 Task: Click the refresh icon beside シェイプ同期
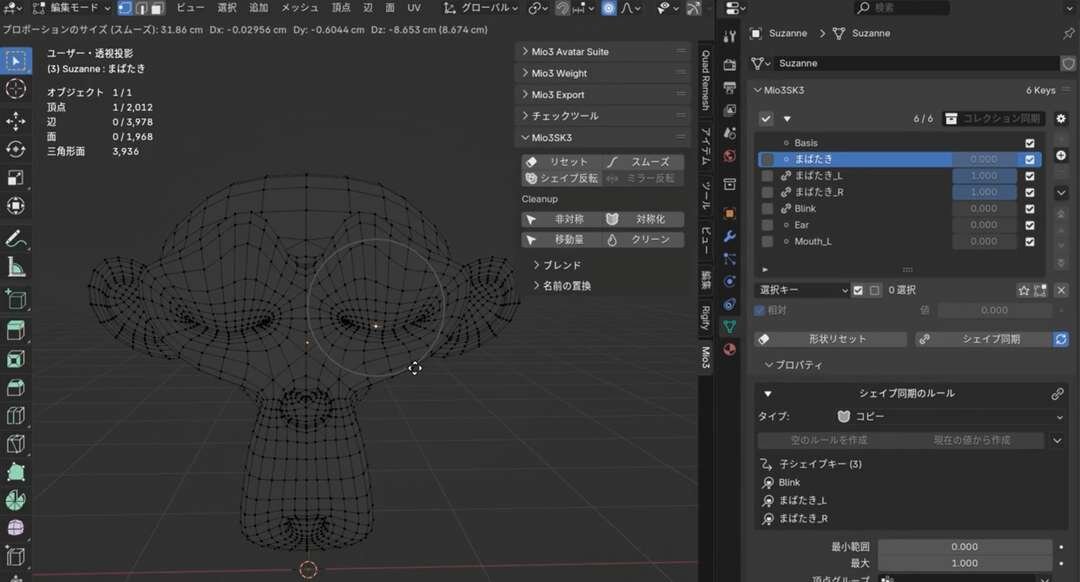[1061, 339]
